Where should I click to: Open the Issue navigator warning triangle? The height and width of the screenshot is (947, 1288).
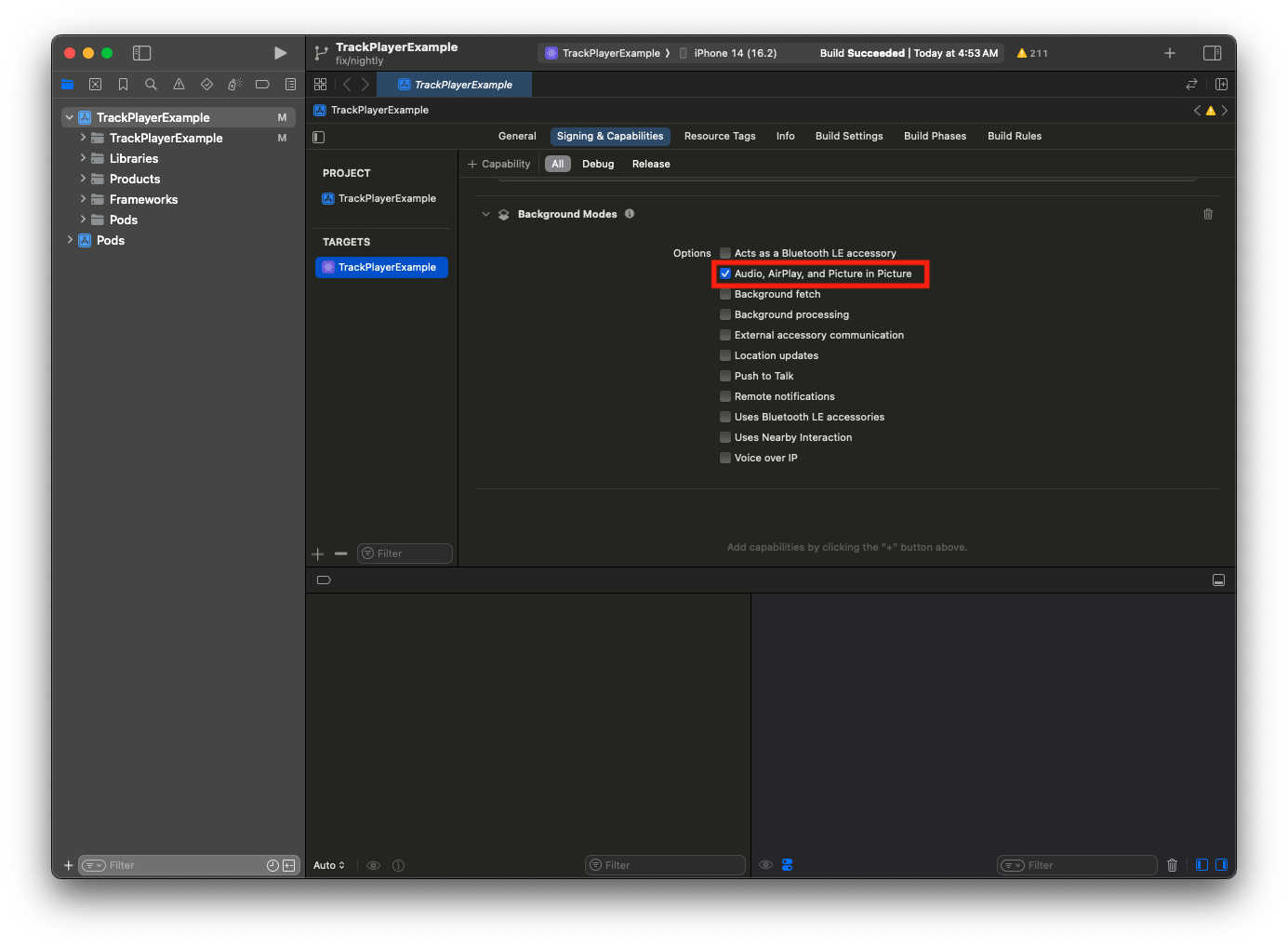click(x=179, y=84)
